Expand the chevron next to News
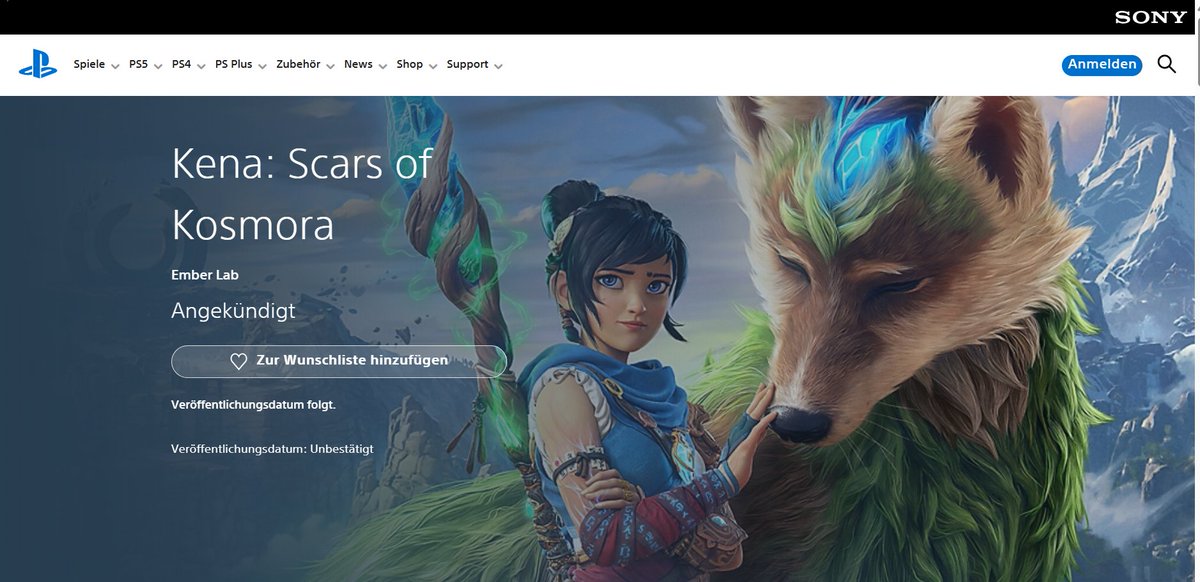Viewport: 1200px width, 582px height. coord(383,66)
